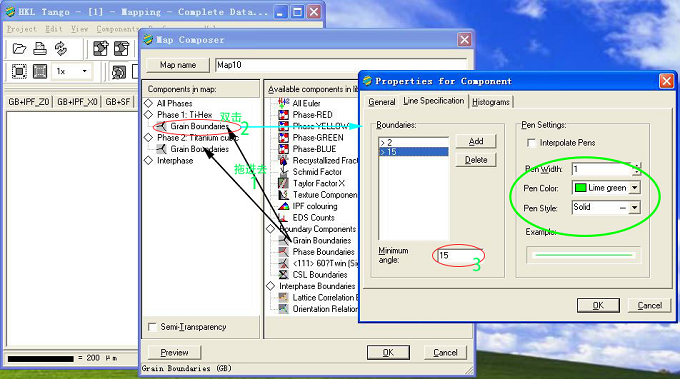Select the CSL Boundaries component icon
This screenshot has width=680, height=379.
click(x=283, y=274)
